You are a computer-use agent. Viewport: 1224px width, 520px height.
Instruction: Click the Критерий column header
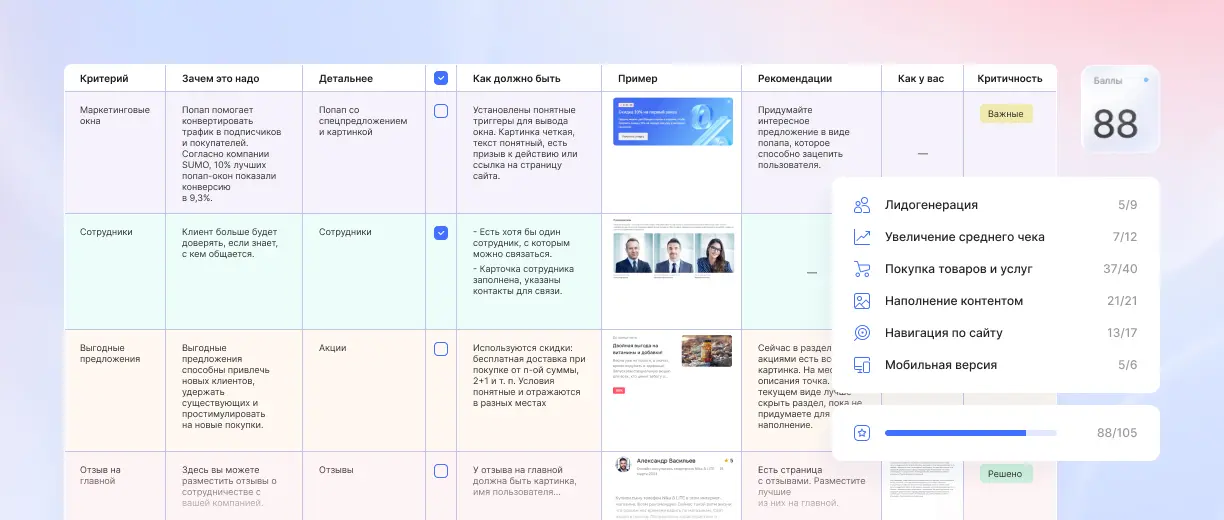point(104,78)
